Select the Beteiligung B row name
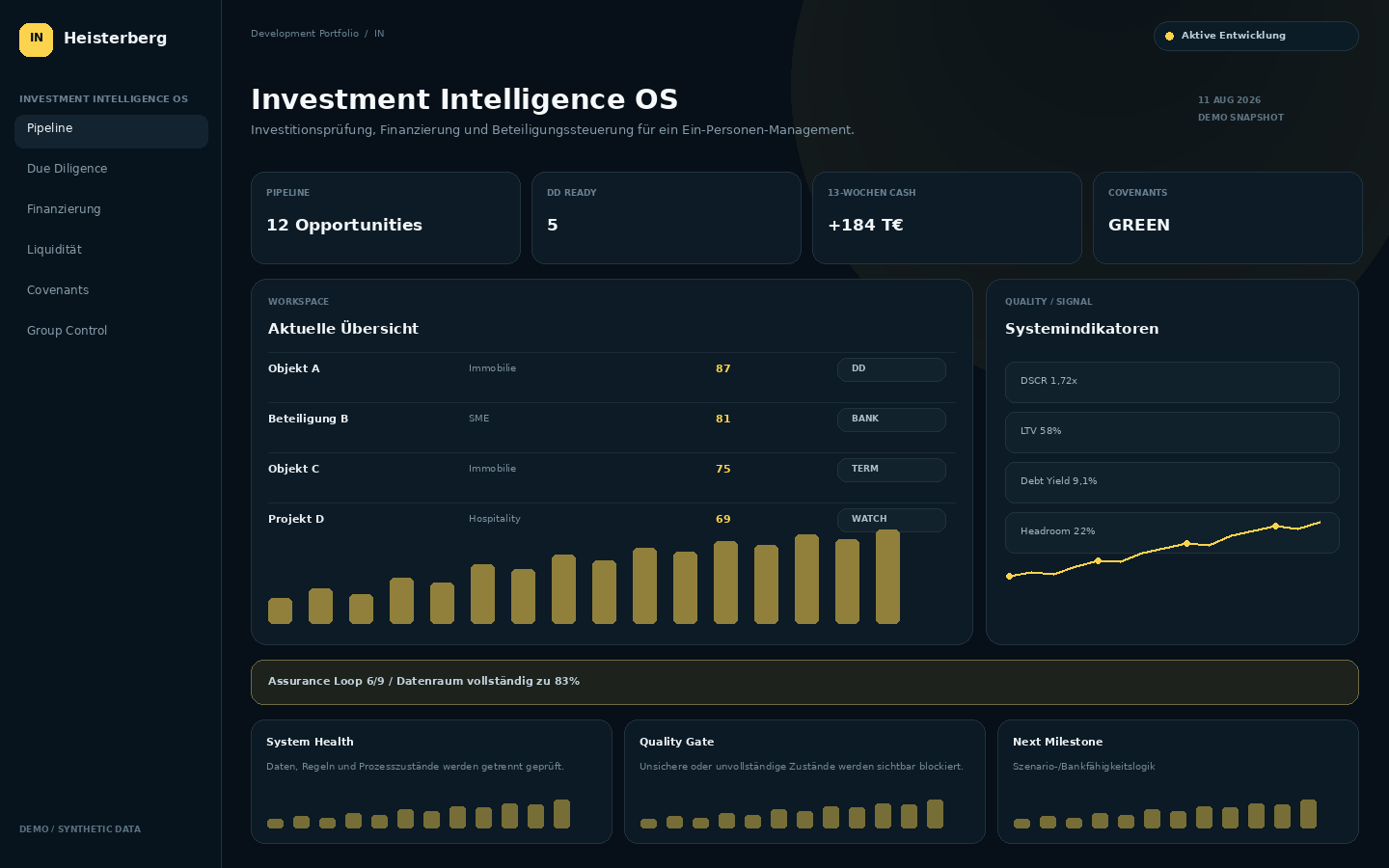 [x=309, y=419]
